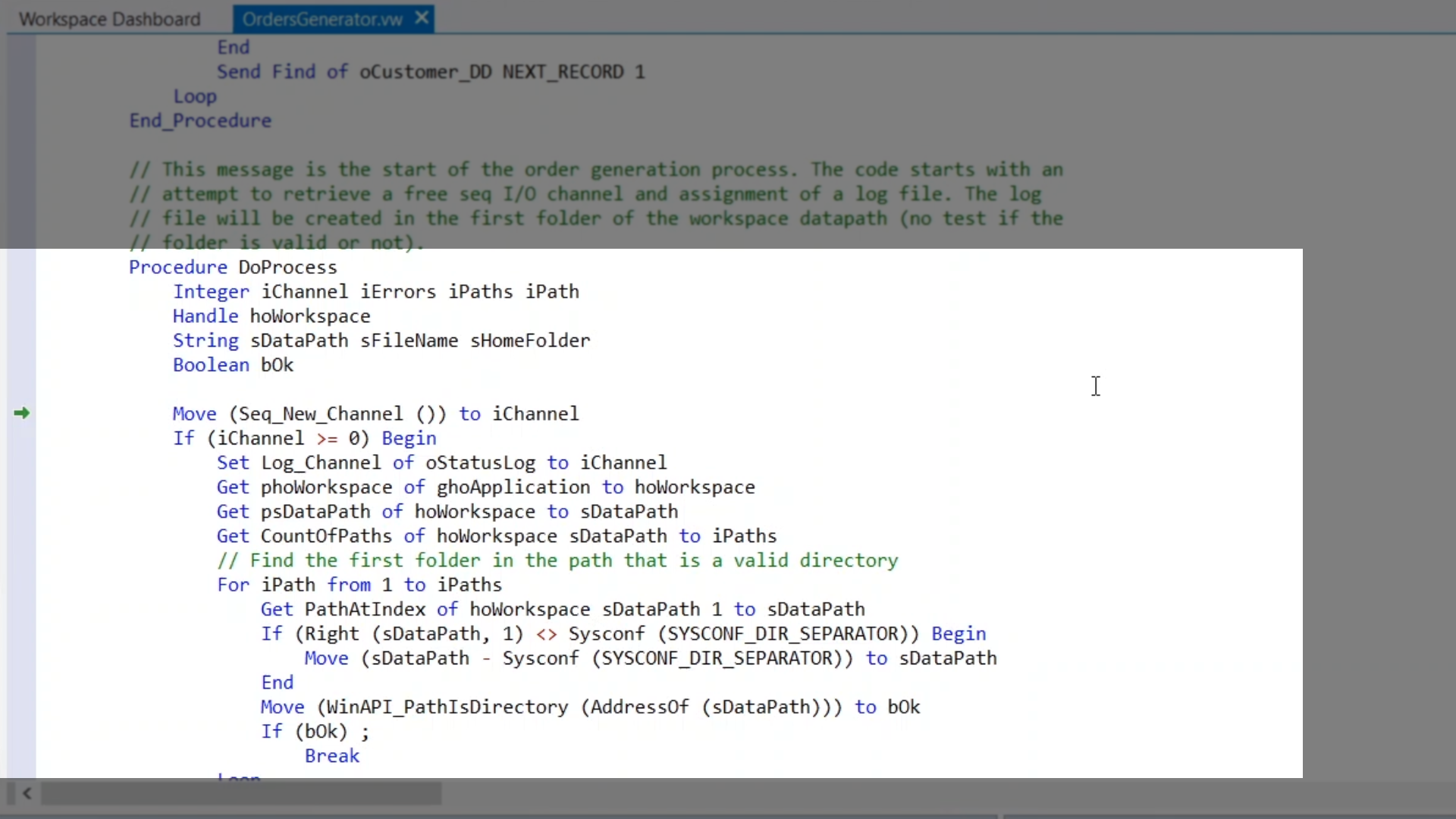Click the WinAPI_PathIsDirectory call
The height and width of the screenshot is (819, 1456).
tap(447, 708)
